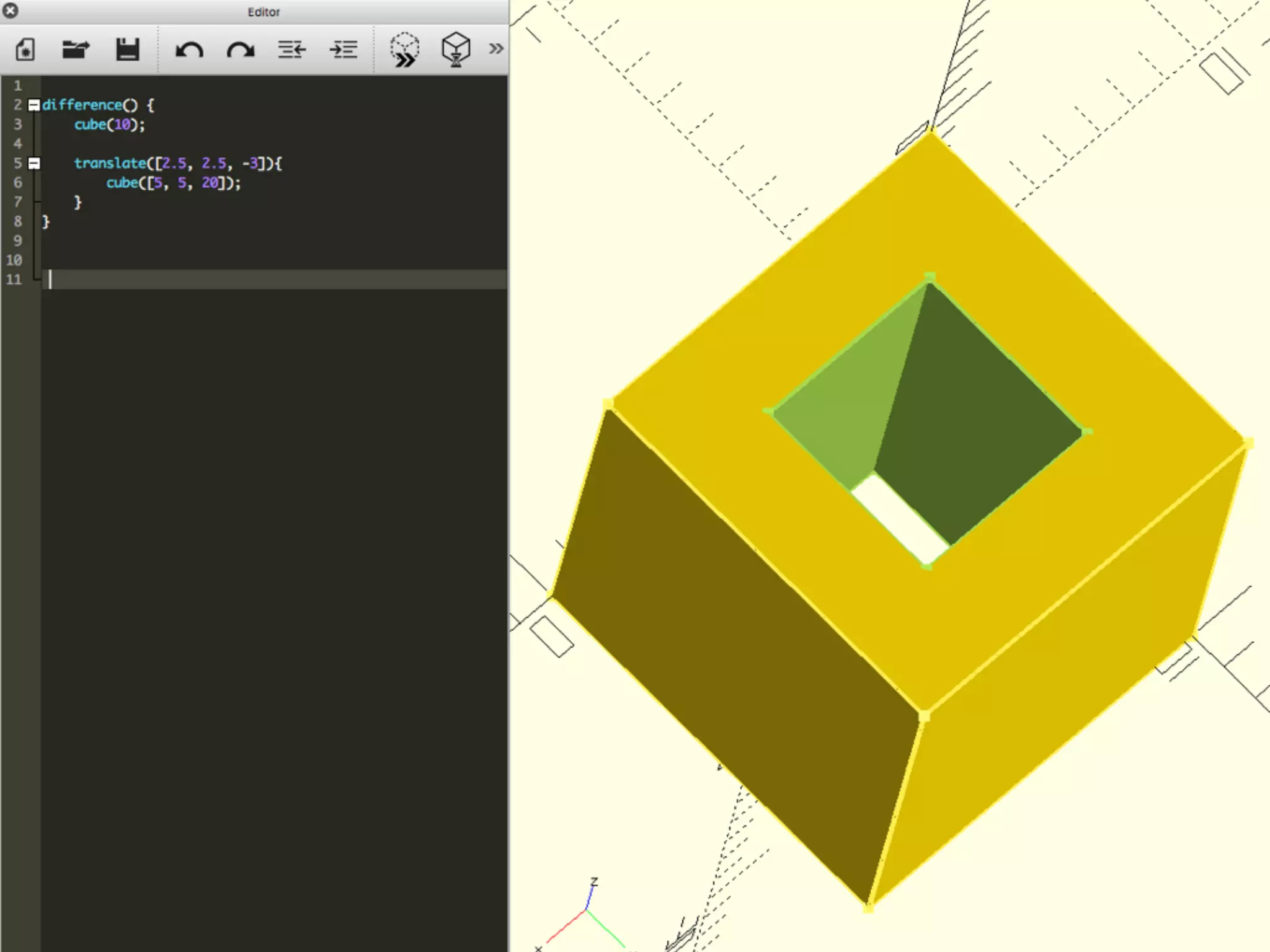
Task: Click the Editor panel title bar
Action: (264, 12)
